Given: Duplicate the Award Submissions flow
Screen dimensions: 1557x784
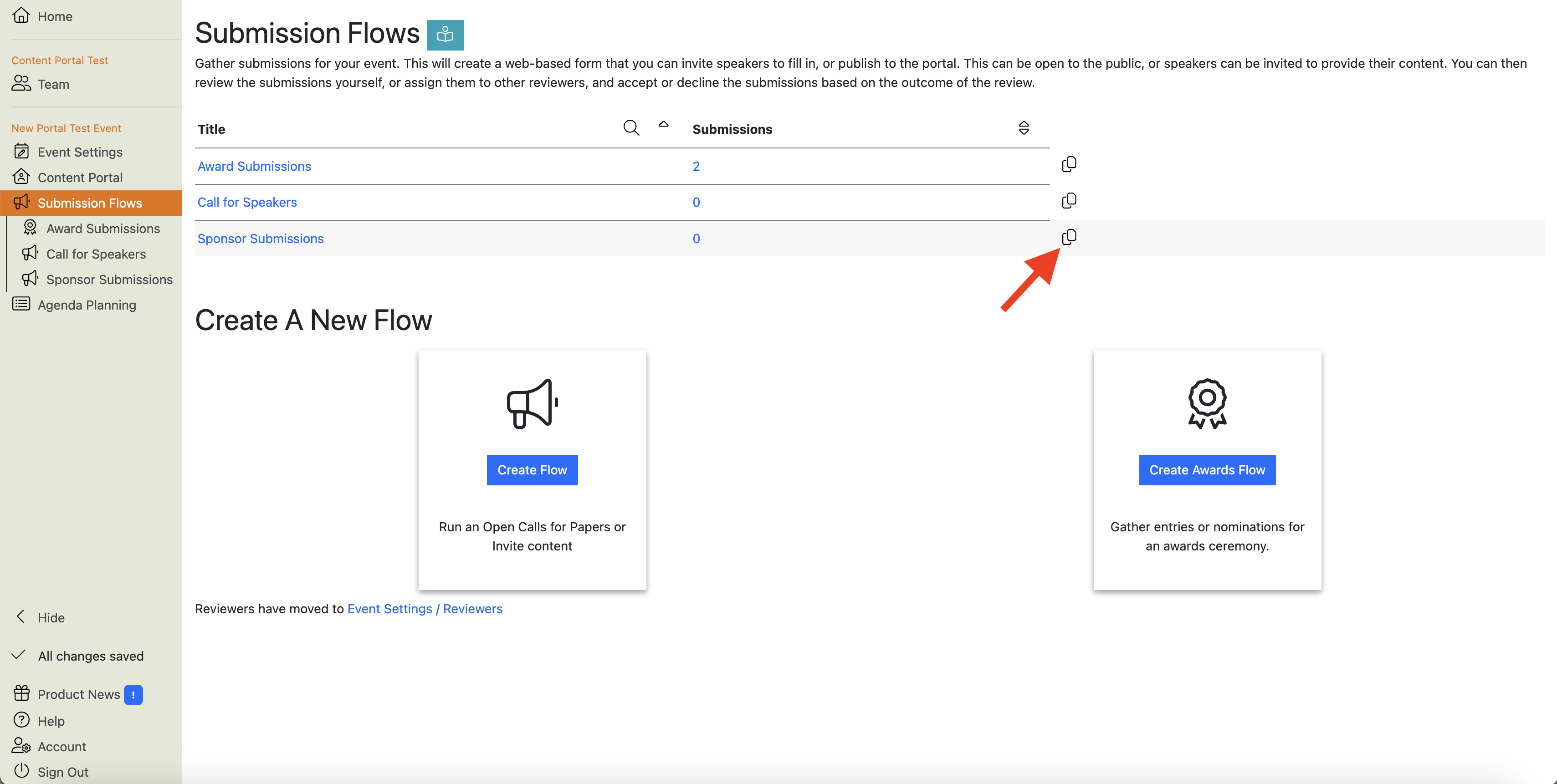Looking at the screenshot, I should (1069, 164).
